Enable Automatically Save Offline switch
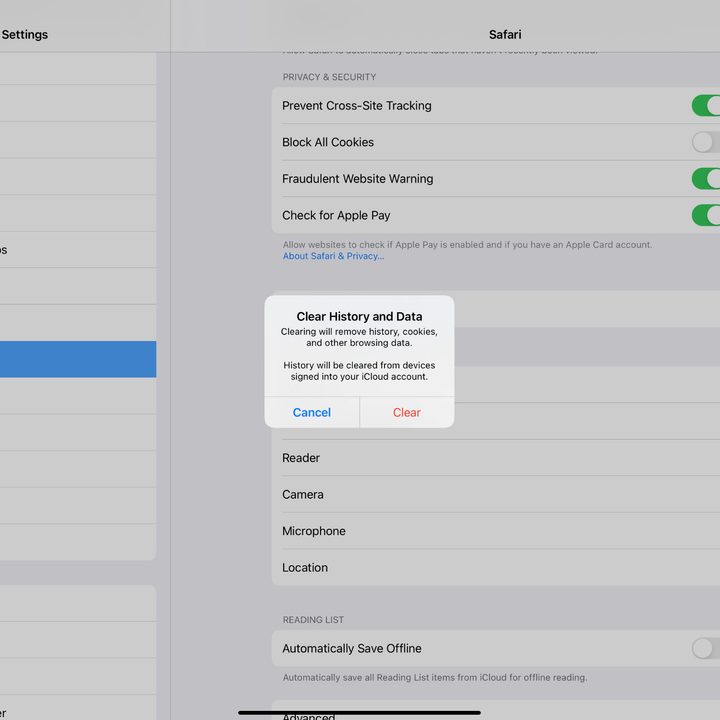The width and height of the screenshot is (720, 720). pyautogui.click(x=706, y=648)
